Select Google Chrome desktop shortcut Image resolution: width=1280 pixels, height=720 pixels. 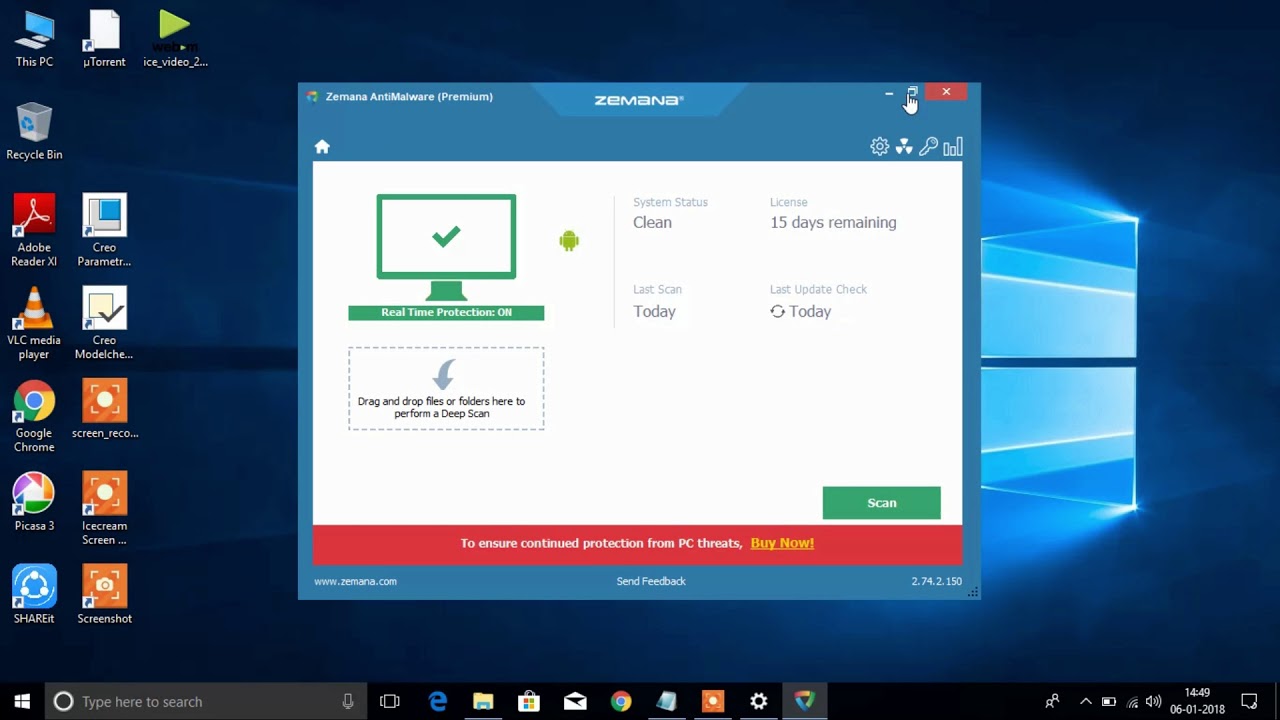tap(34, 417)
